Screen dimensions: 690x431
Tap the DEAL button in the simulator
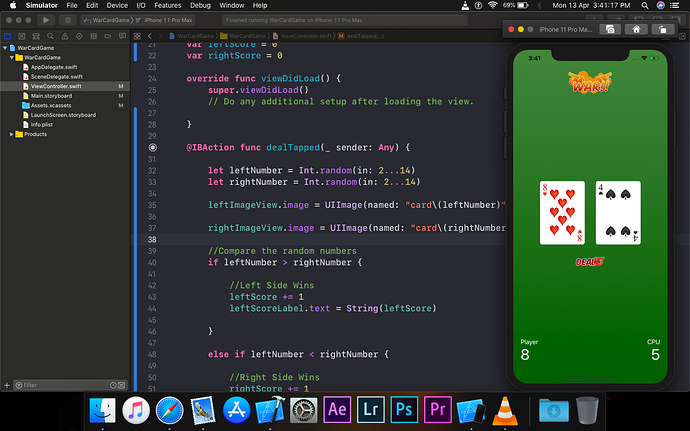(588, 262)
